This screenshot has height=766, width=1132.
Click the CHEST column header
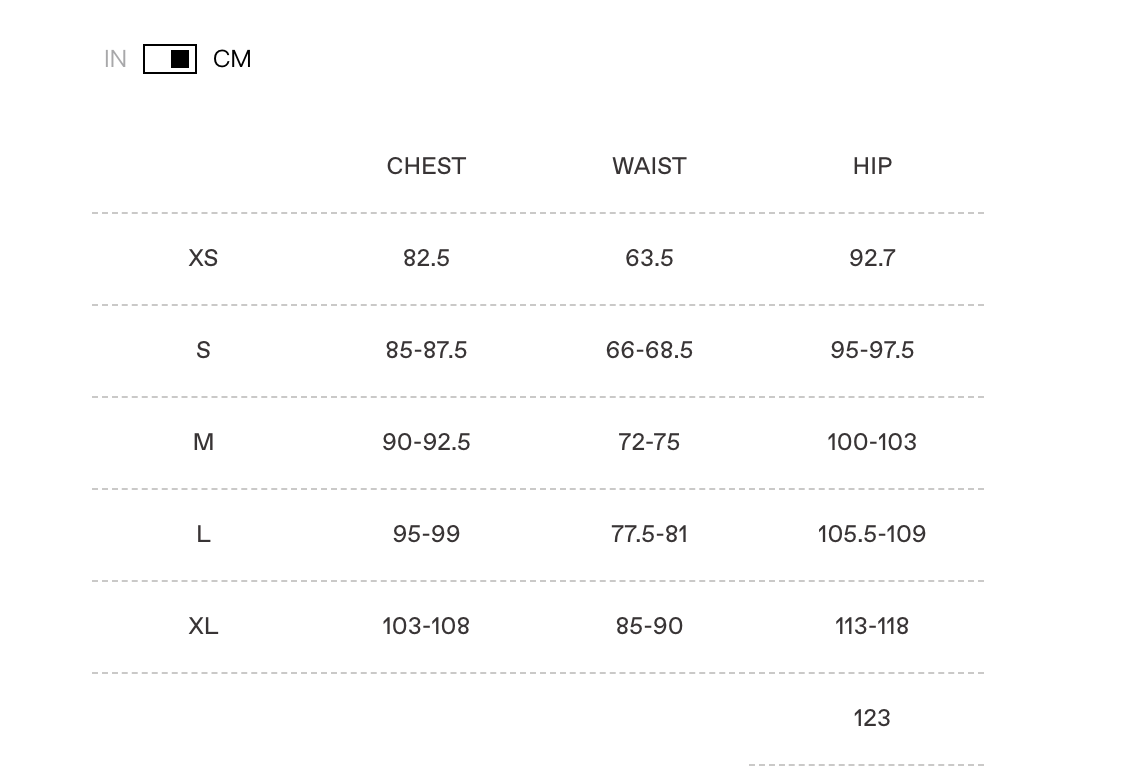[x=426, y=166]
